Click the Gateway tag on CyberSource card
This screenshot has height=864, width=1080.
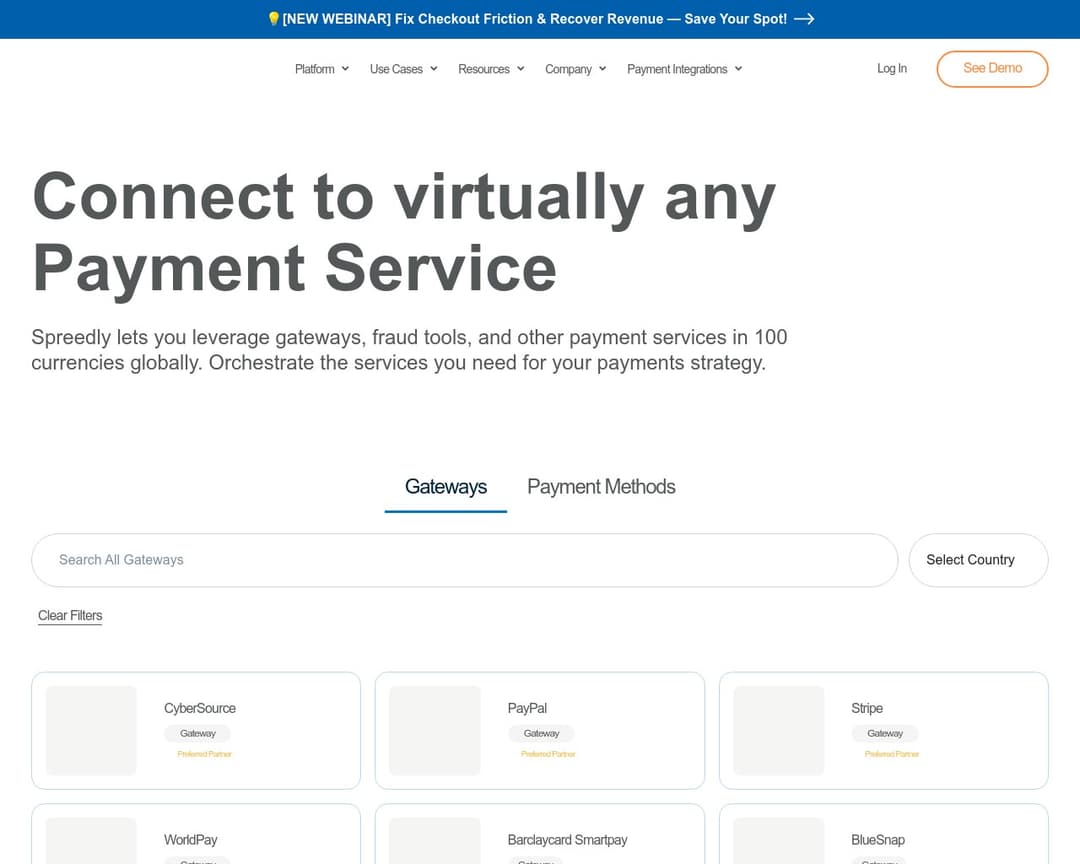tap(198, 734)
